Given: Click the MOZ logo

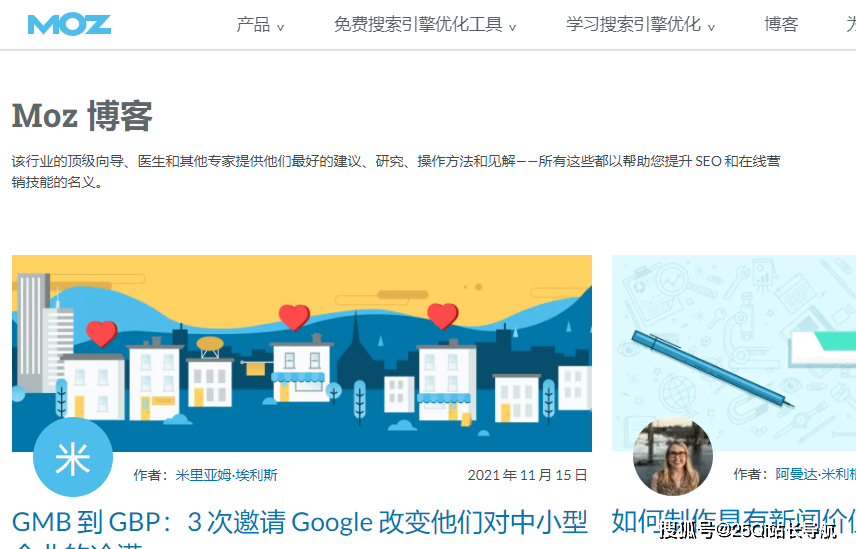Looking at the screenshot, I should click(x=69, y=25).
